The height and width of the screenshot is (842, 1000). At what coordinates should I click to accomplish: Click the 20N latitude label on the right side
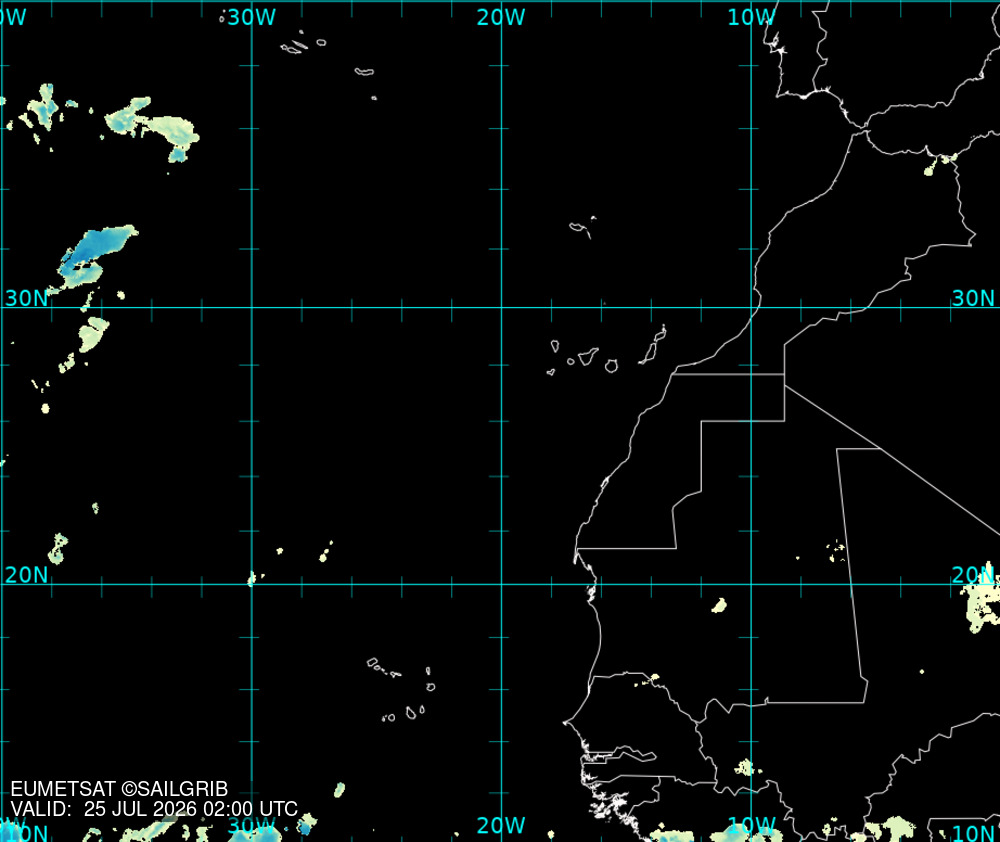pos(973,575)
